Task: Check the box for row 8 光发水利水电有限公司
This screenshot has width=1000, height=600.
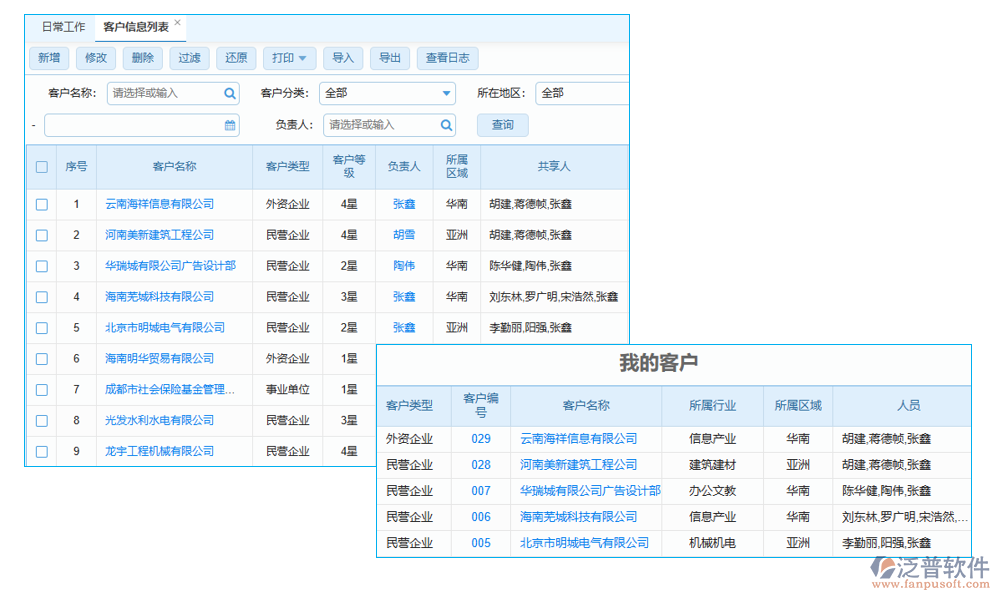Action: [x=42, y=421]
